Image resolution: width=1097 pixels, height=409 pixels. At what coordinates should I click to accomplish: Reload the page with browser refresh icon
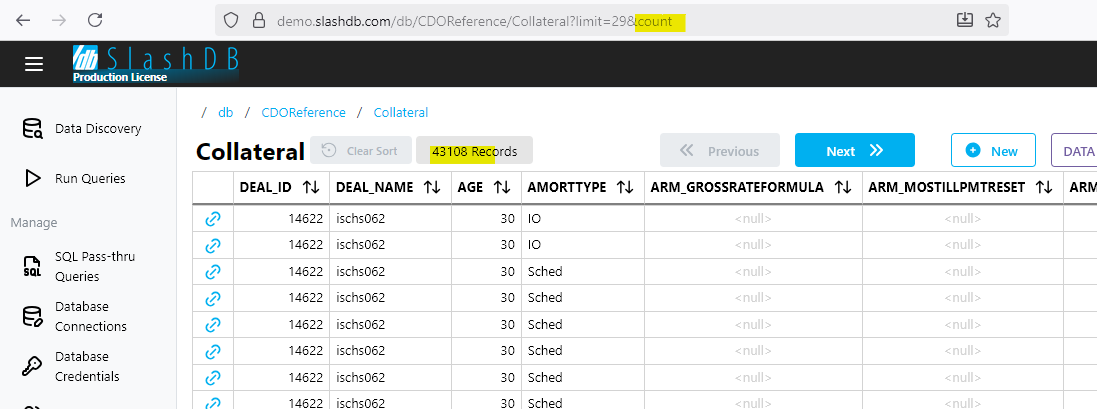[95, 20]
